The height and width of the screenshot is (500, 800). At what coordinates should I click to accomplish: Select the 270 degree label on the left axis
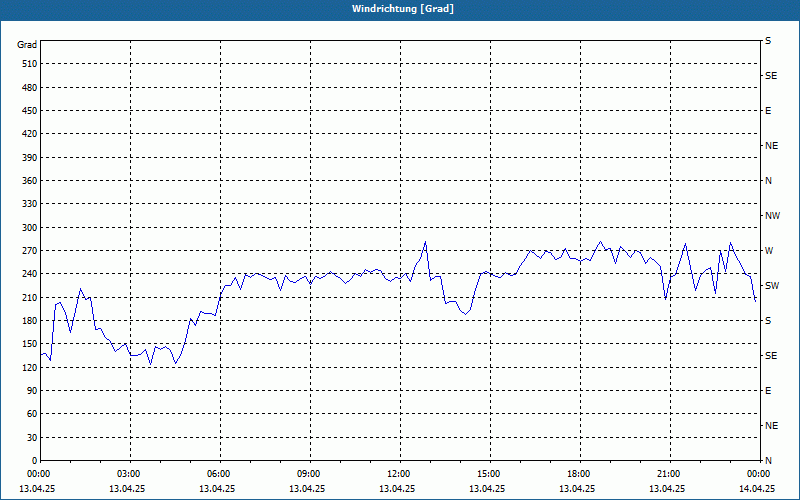tap(28, 251)
